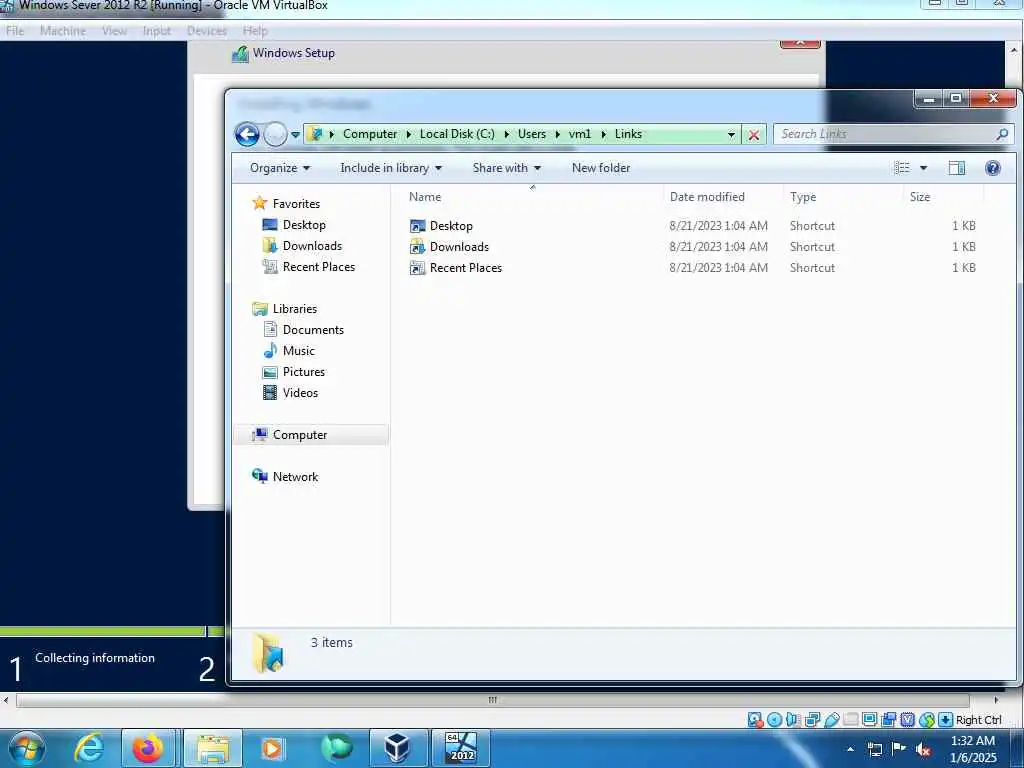Screen dimensions: 1024x768
Task: Select Computer in the address breadcrumb
Action: [370, 134]
